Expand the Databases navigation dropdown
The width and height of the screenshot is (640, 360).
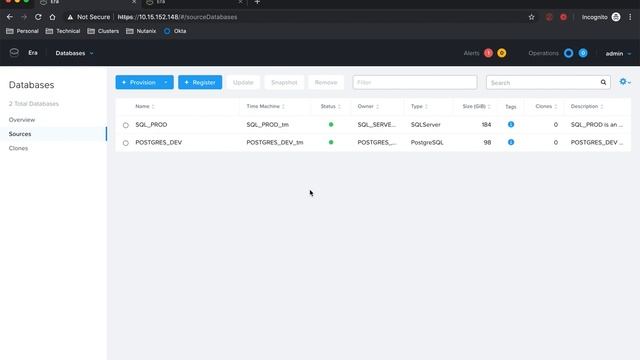[x=74, y=53]
